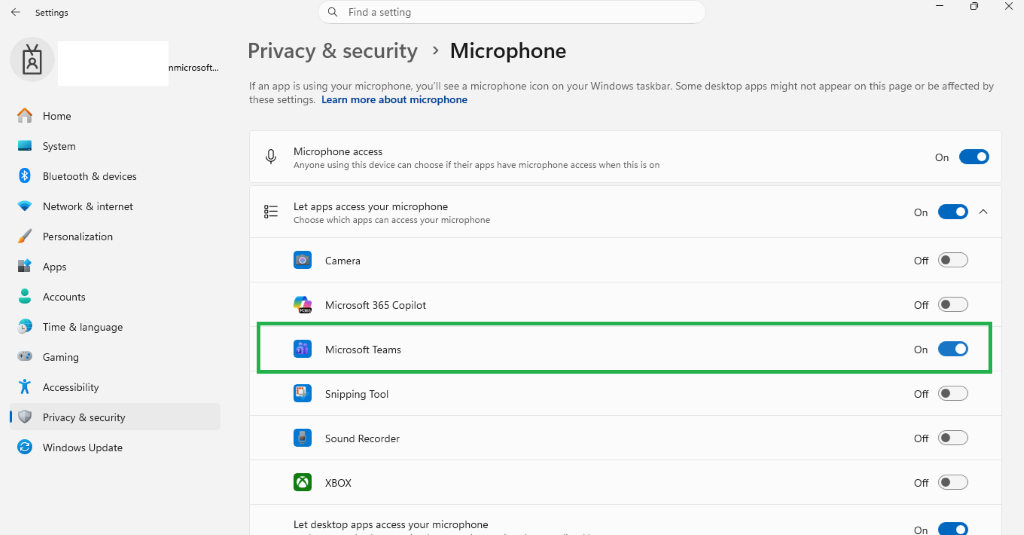The image size is (1024, 535).
Task: Click the Microsoft Teams row label
Action: pos(363,349)
